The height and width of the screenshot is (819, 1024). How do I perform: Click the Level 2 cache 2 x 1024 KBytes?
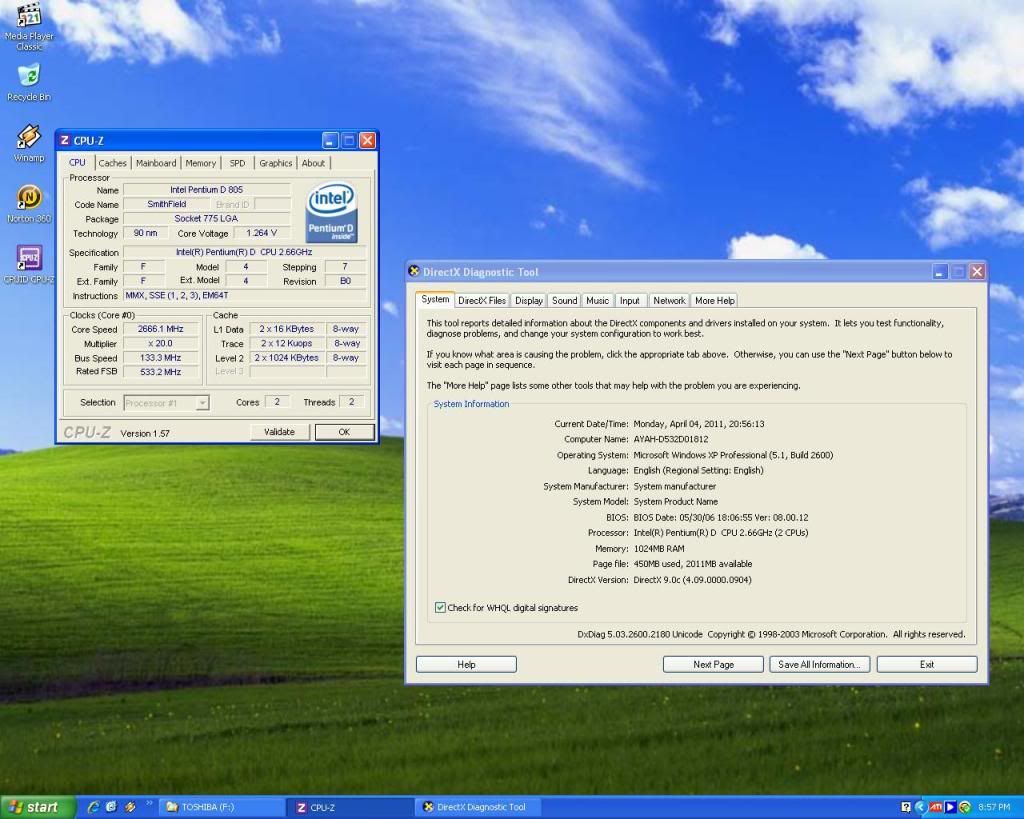(287, 358)
